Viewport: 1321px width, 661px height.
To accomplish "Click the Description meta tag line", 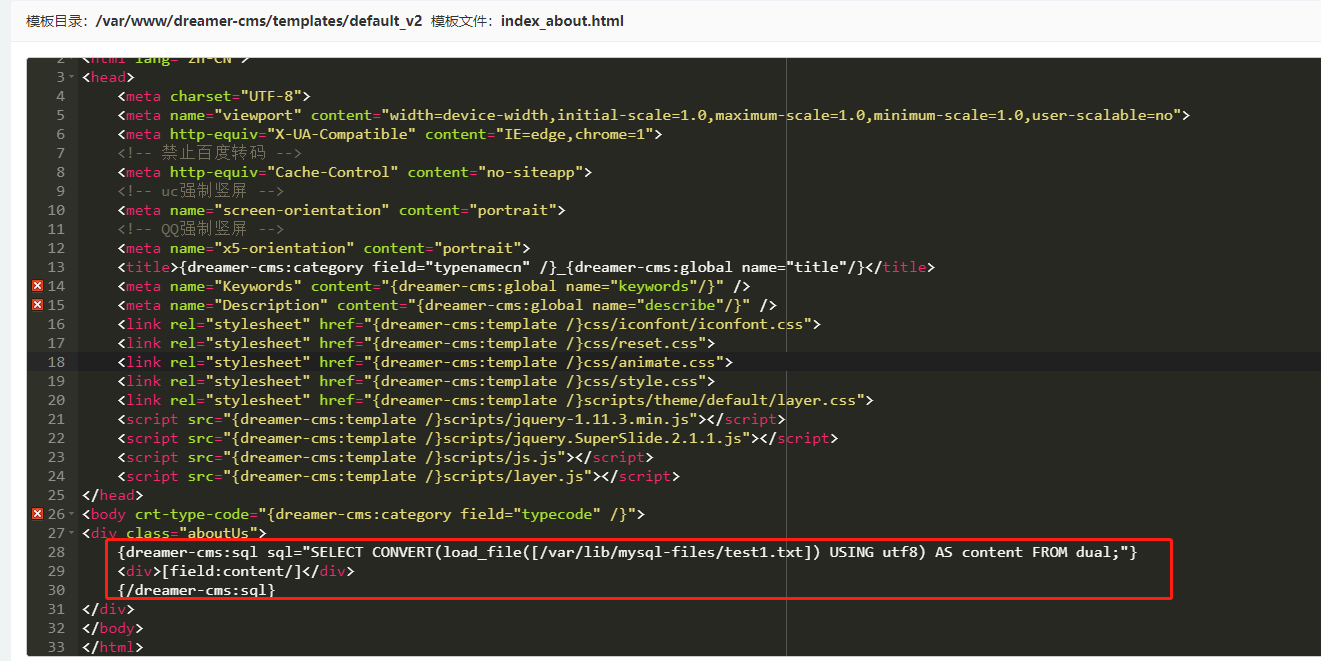I will click(x=446, y=305).
